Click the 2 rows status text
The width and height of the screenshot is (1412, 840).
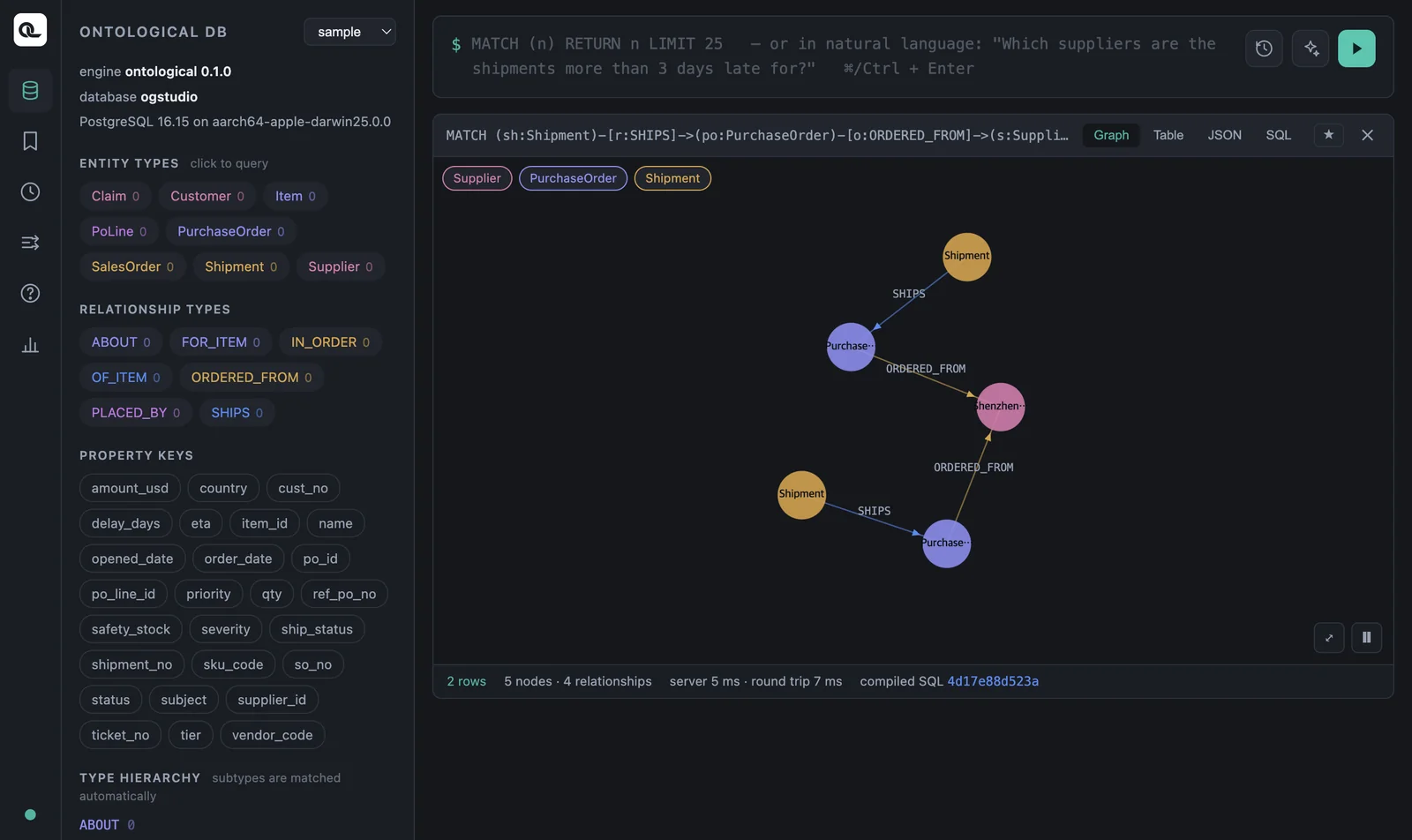pyautogui.click(x=466, y=681)
